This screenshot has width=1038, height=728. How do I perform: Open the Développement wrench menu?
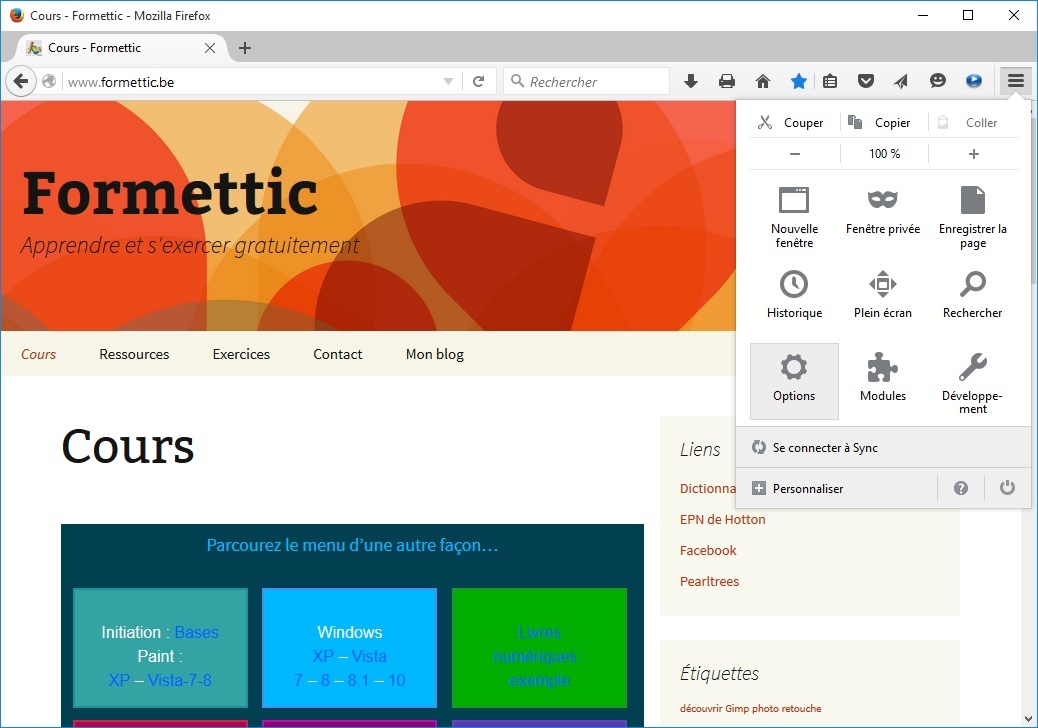tap(972, 383)
